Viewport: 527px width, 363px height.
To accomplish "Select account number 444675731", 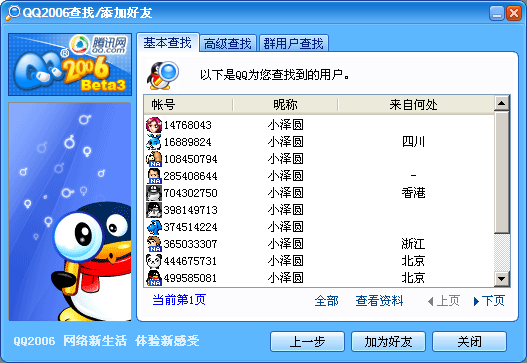I will (191, 261).
